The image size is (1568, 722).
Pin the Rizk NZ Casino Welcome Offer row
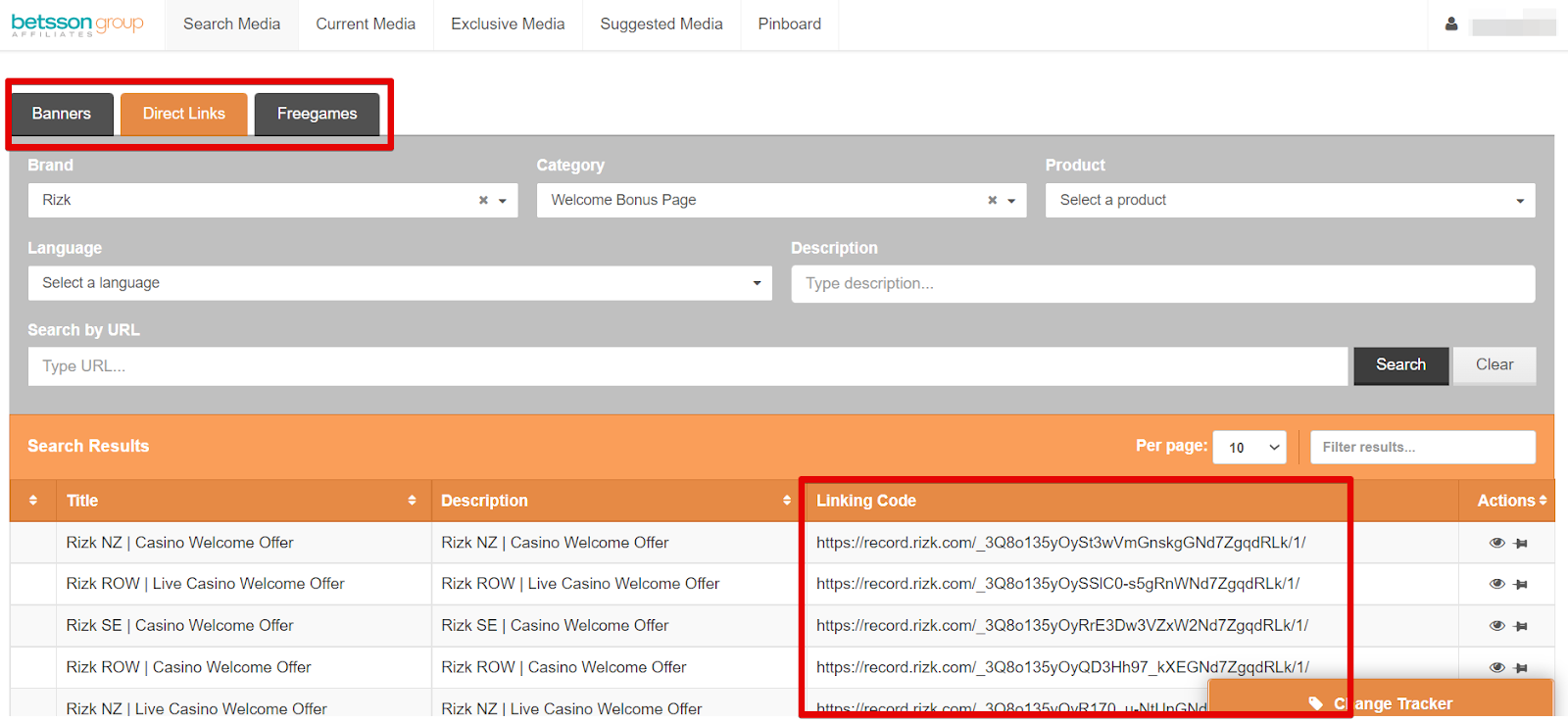coord(1521,543)
